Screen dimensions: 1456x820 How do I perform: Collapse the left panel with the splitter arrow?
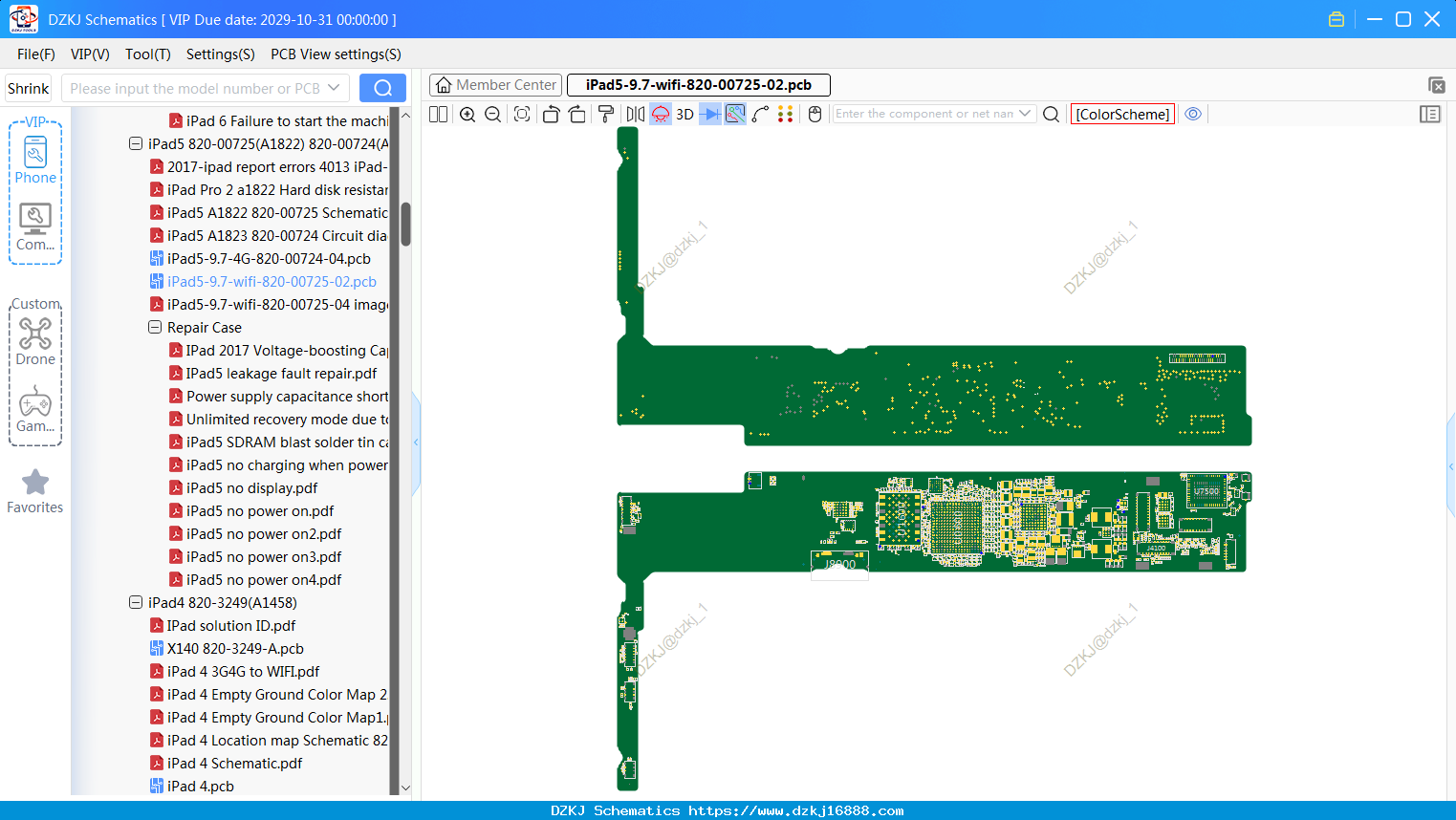click(x=416, y=442)
